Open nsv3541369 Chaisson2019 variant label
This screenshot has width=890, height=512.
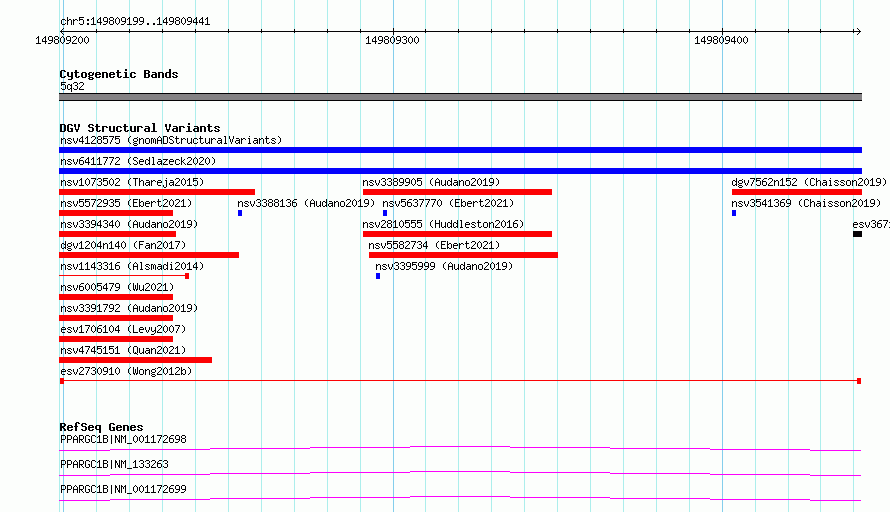pos(806,203)
